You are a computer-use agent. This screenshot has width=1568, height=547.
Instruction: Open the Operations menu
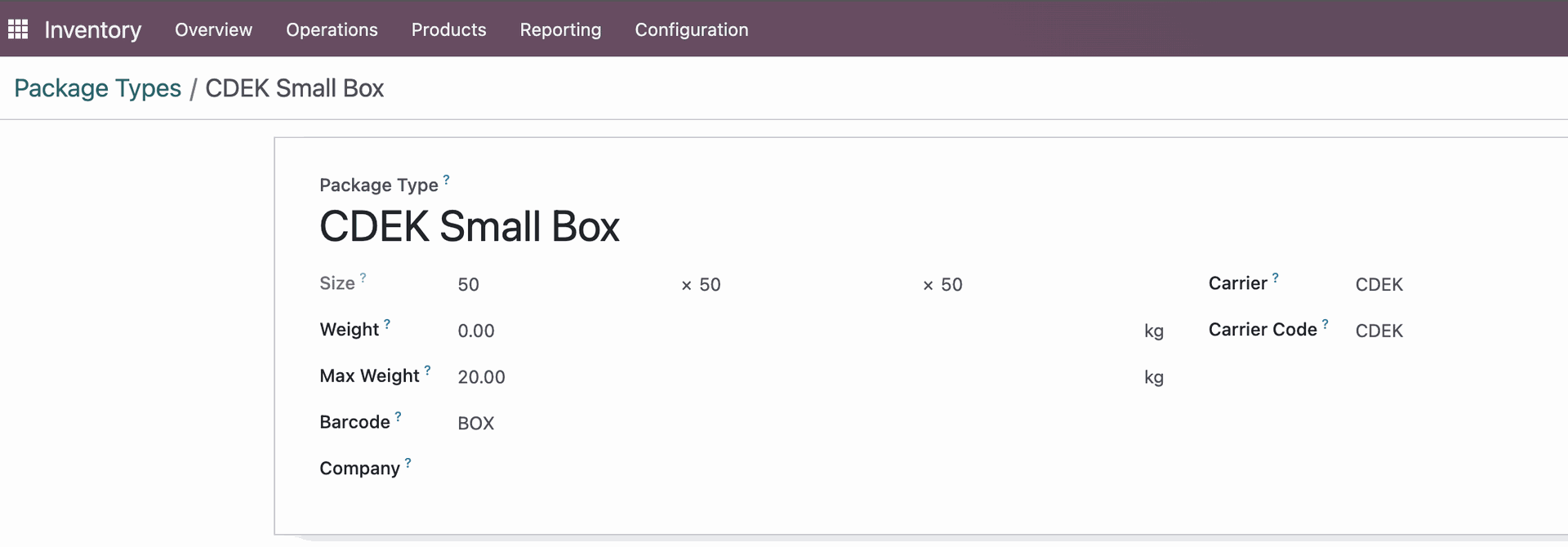tap(332, 29)
